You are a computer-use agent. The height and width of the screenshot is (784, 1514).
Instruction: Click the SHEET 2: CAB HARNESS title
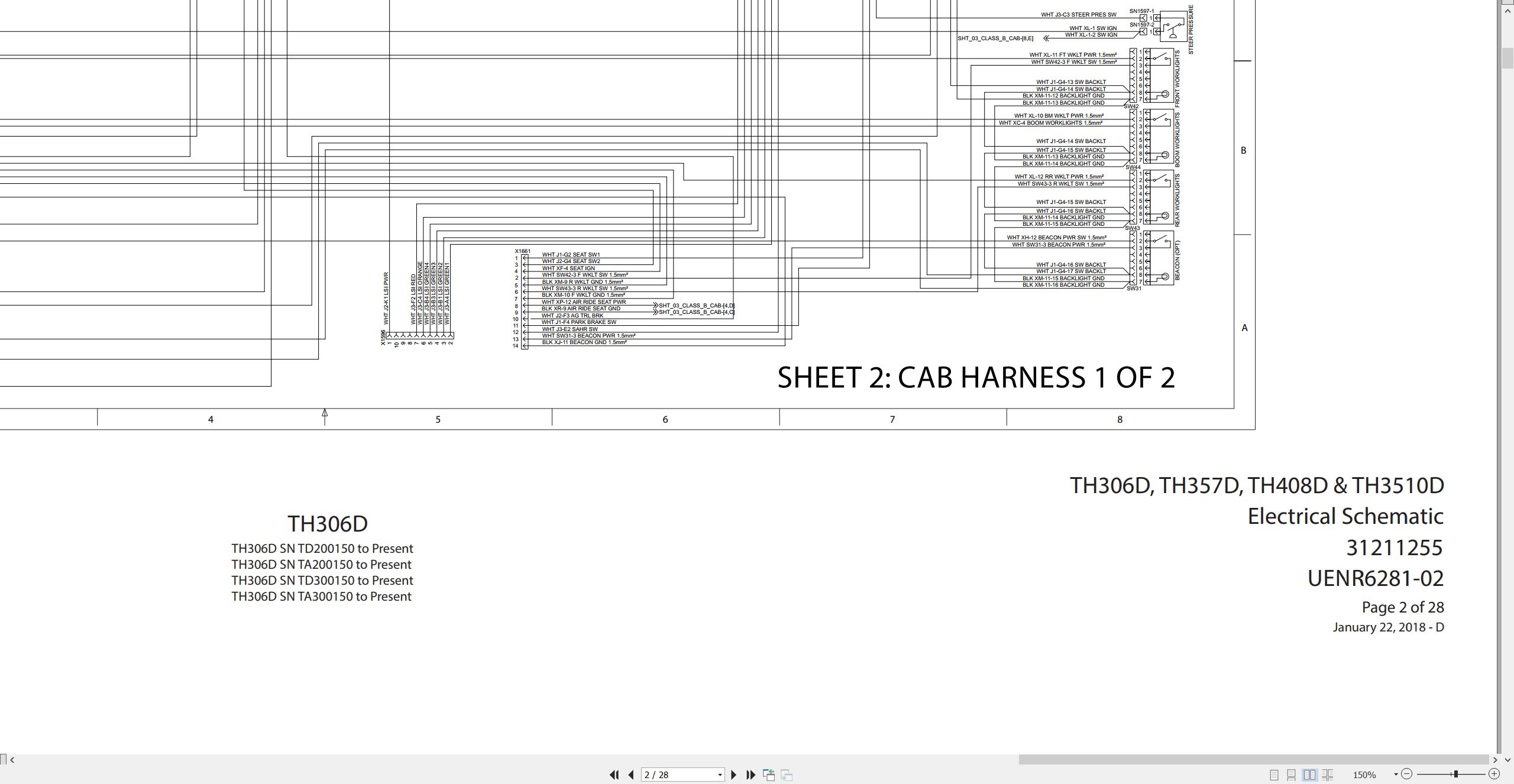coord(976,377)
